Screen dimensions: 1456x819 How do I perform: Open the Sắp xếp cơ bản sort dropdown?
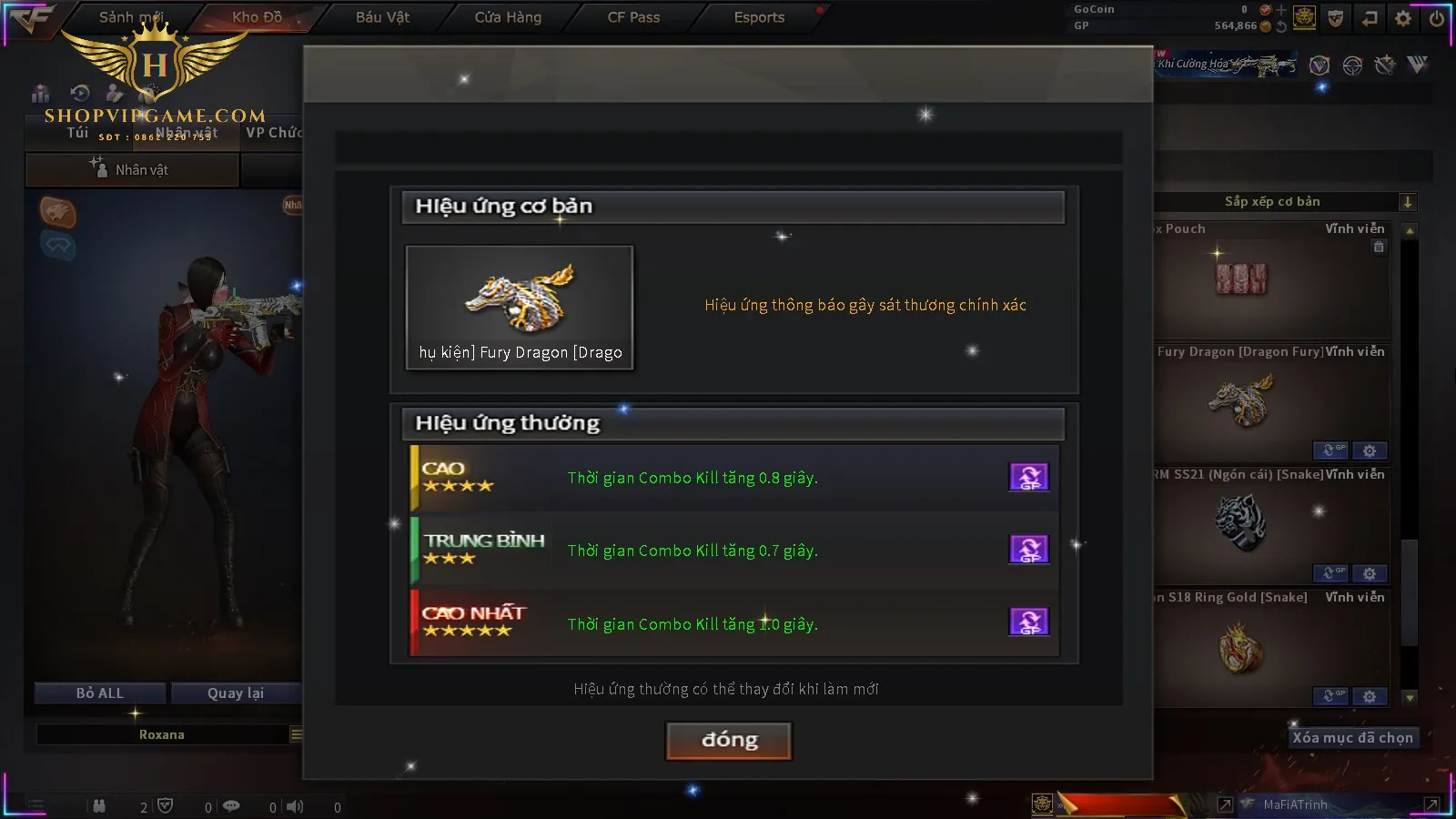point(1407,202)
